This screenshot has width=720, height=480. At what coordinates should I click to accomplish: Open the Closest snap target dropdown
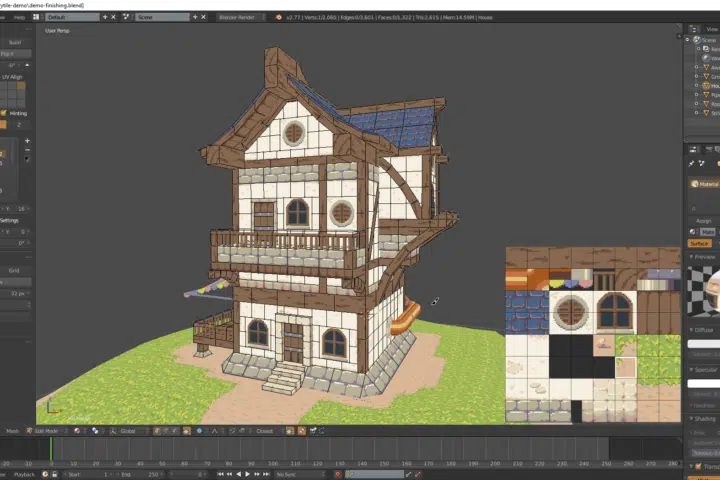(269, 431)
